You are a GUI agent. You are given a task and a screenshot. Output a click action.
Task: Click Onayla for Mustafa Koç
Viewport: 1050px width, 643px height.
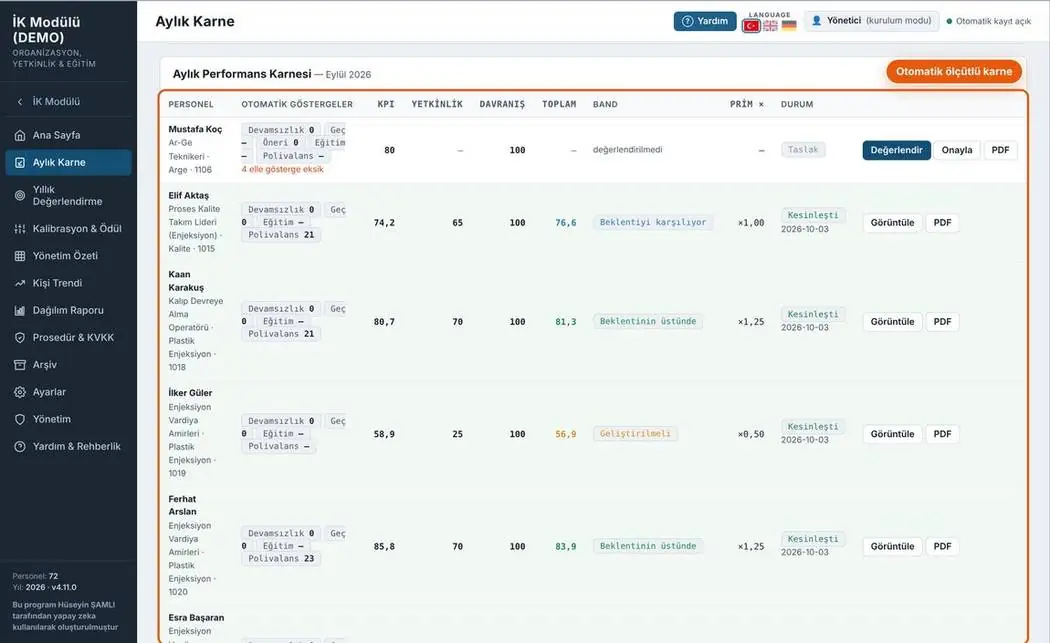click(x=957, y=150)
